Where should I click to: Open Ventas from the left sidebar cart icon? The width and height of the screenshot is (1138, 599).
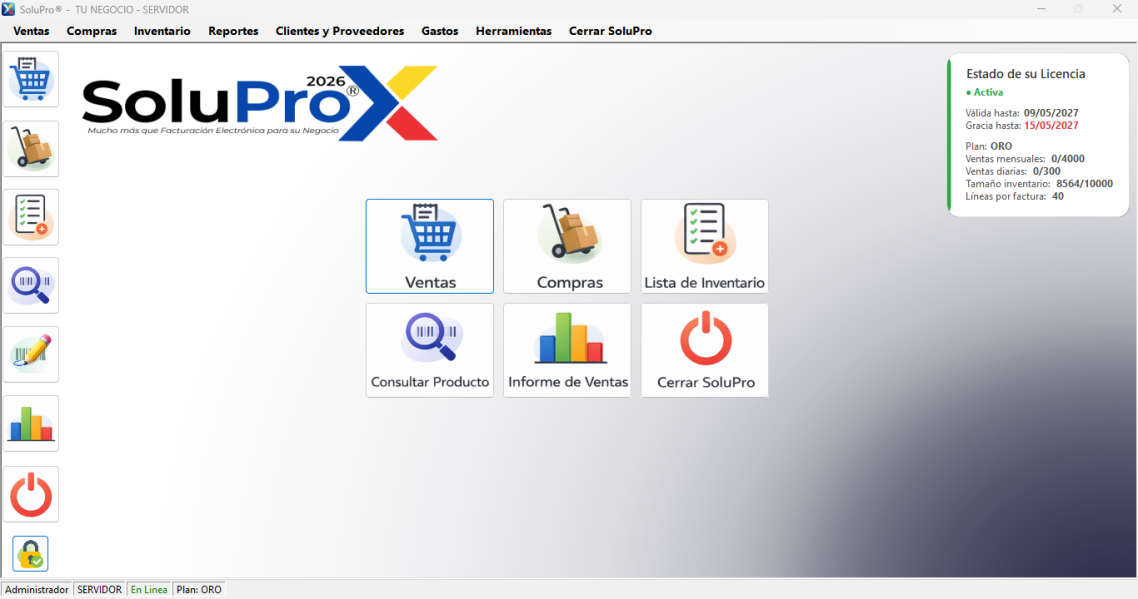click(x=30, y=79)
